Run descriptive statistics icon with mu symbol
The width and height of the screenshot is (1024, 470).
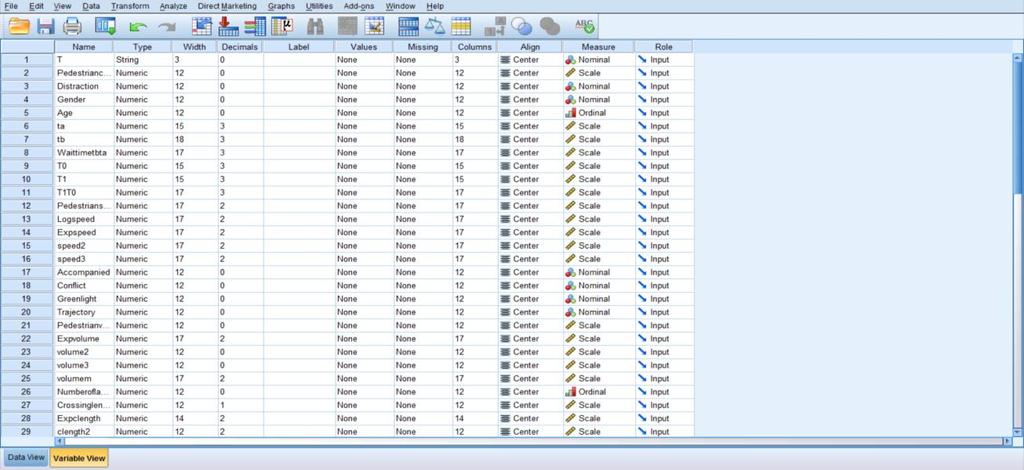(282, 26)
